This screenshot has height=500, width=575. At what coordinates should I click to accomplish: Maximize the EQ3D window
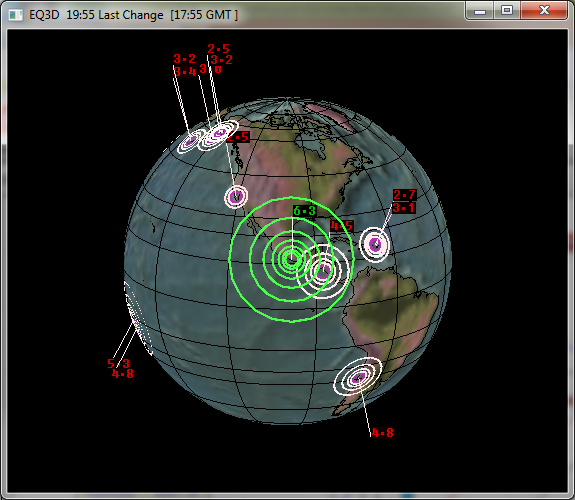click(507, 11)
